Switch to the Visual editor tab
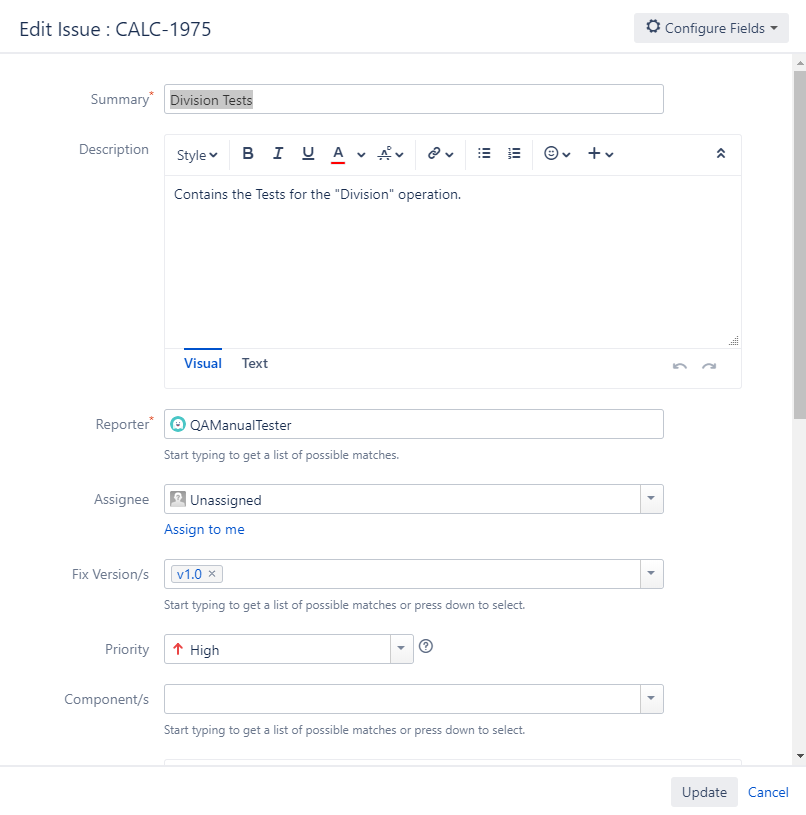Image resolution: width=806 pixels, height=815 pixels. click(x=203, y=363)
